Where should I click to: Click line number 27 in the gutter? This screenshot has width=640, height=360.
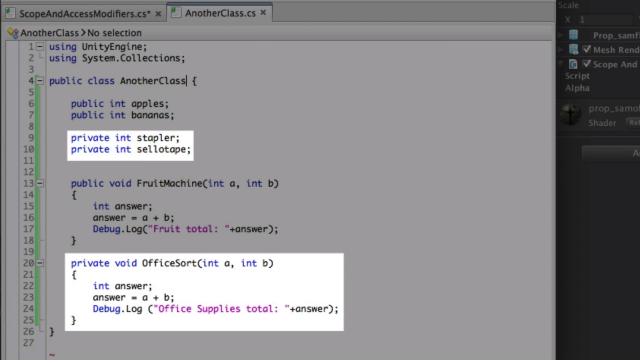pyautogui.click(x=29, y=342)
